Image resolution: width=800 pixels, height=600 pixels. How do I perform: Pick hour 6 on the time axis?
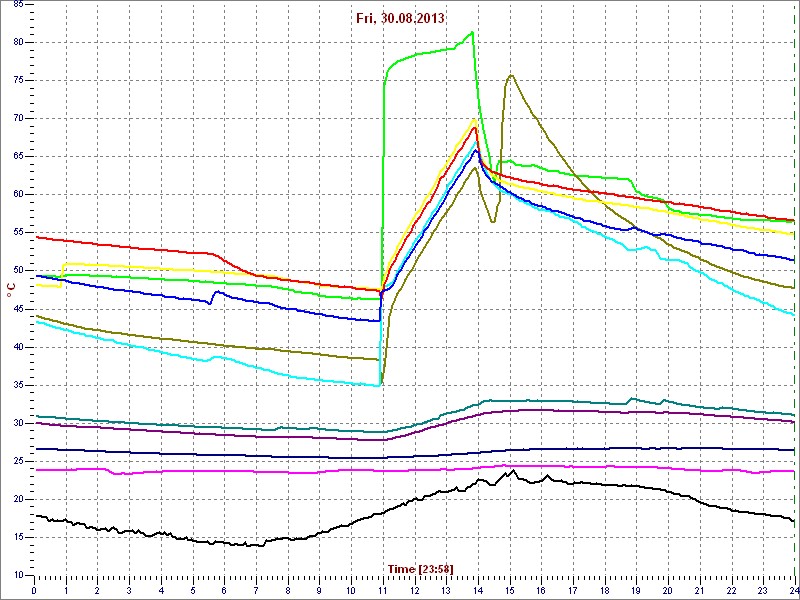click(x=224, y=590)
